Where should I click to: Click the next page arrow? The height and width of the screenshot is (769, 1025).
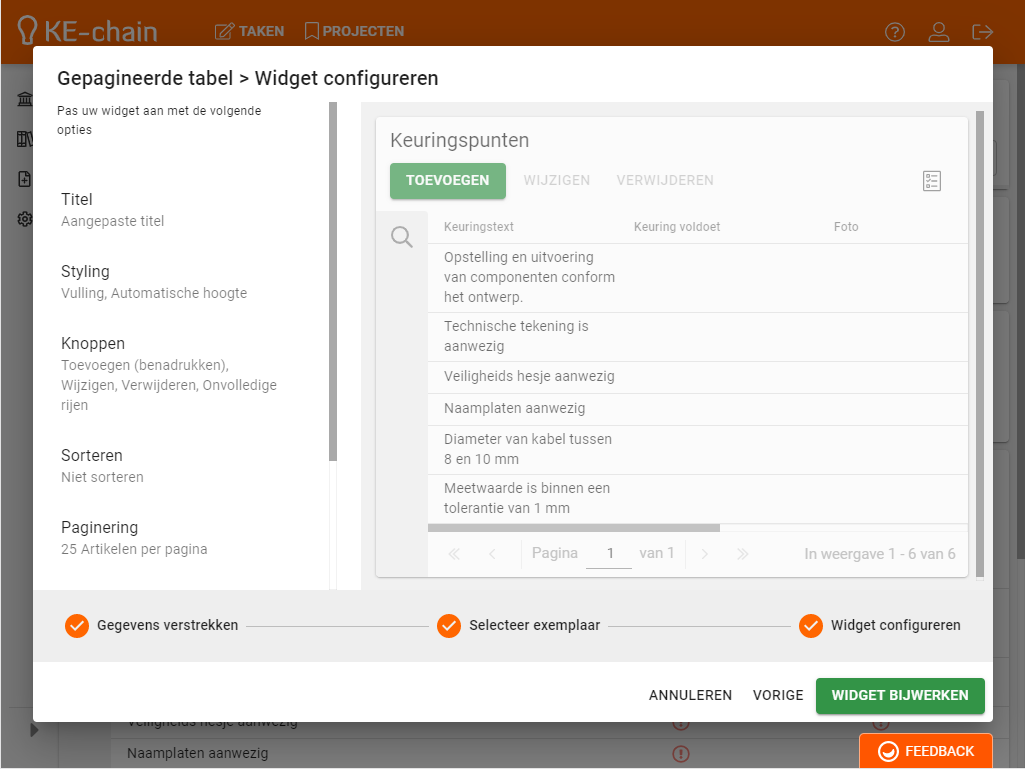(704, 554)
